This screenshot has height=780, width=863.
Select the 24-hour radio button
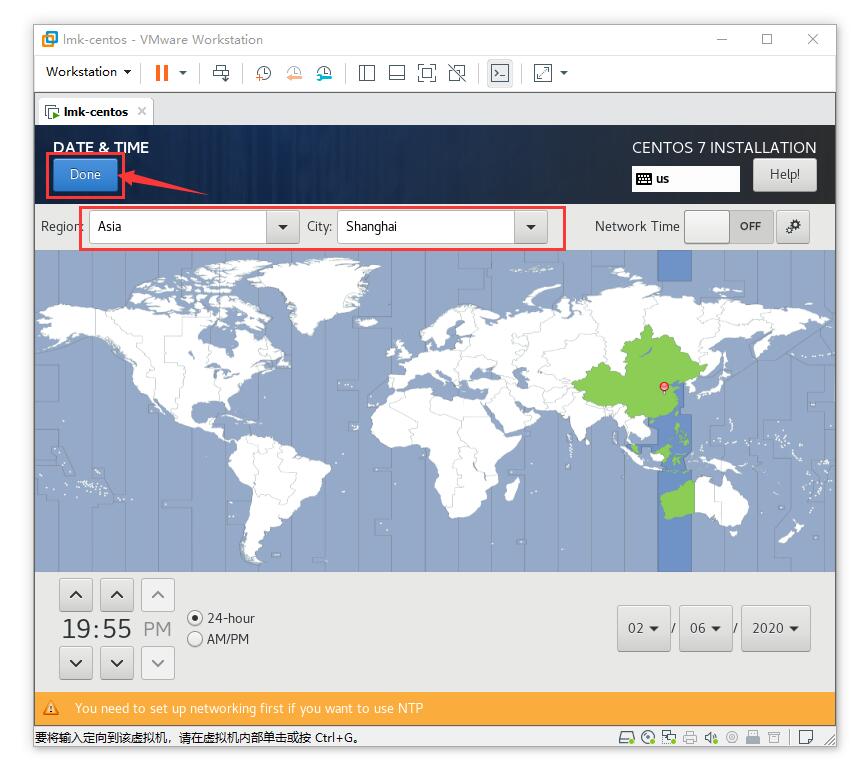click(195, 618)
